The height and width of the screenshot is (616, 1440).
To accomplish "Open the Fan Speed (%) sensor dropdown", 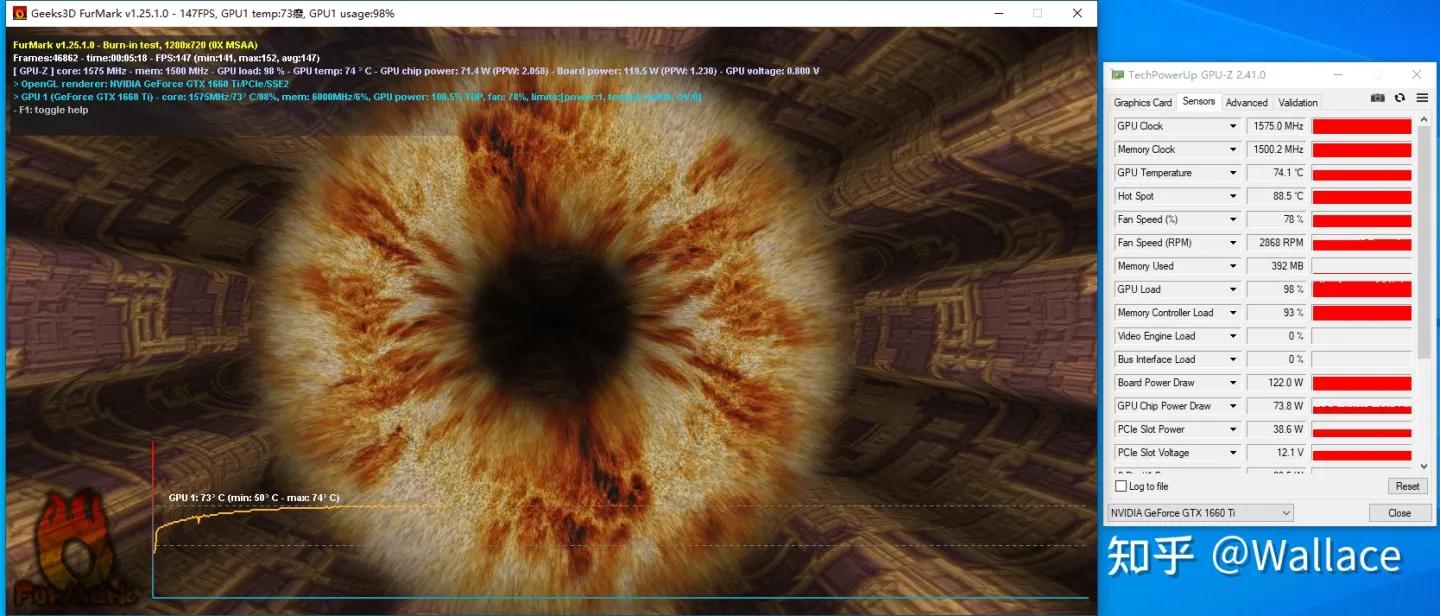I will 1234,219.
